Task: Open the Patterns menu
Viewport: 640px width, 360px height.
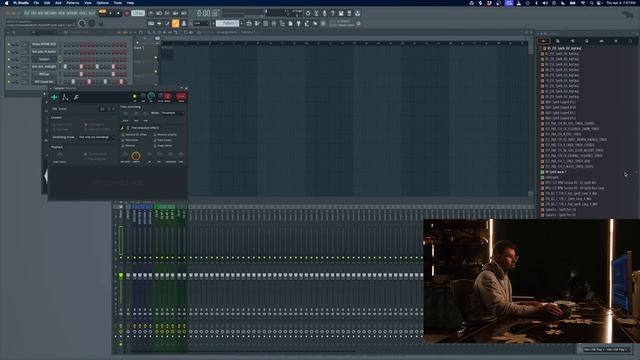Action: 73,3
